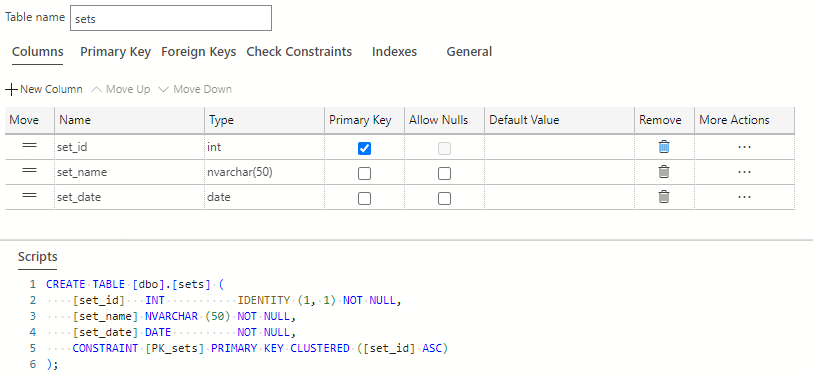This screenshot has width=813, height=375.
Task: Show more actions for set_date row
Action: pos(744,197)
